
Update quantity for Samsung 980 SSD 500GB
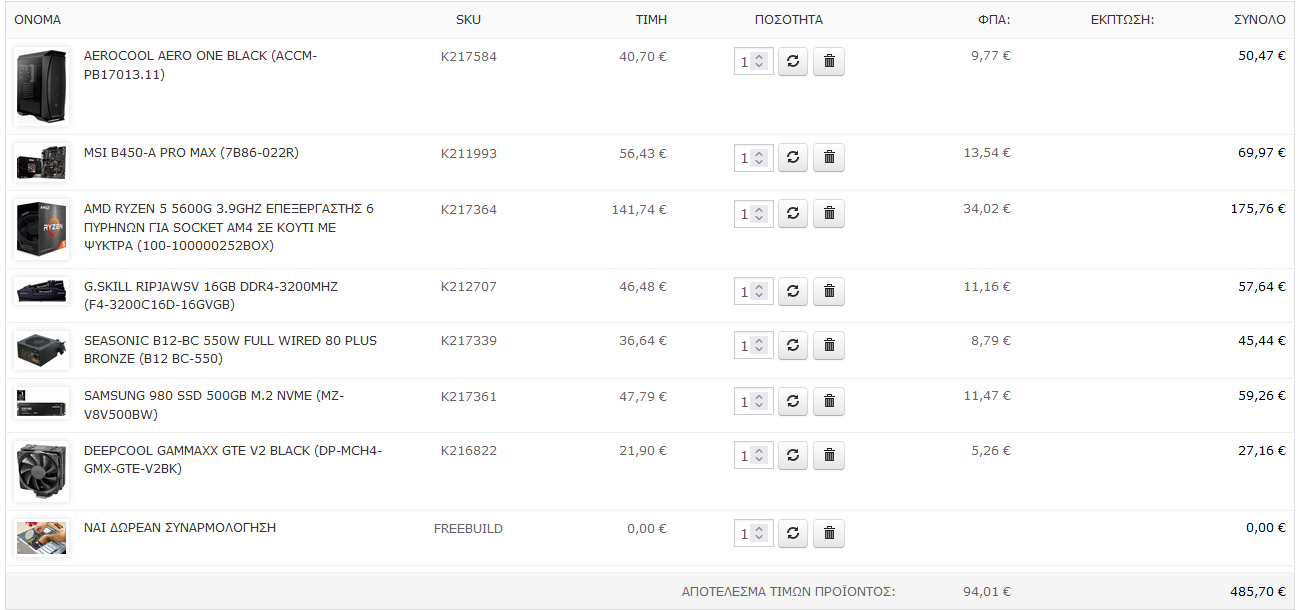tap(793, 402)
